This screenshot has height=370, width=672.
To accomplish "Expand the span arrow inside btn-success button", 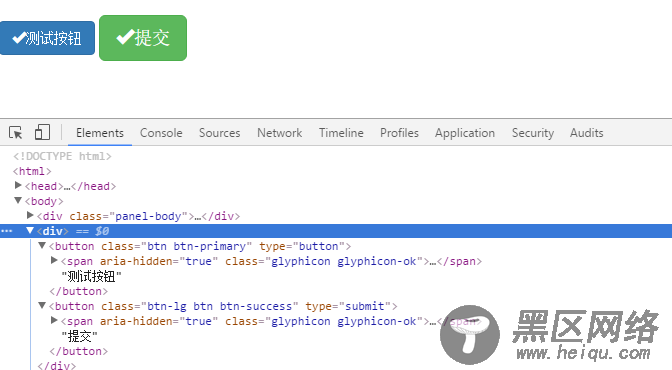I will pyautogui.click(x=54, y=320).
